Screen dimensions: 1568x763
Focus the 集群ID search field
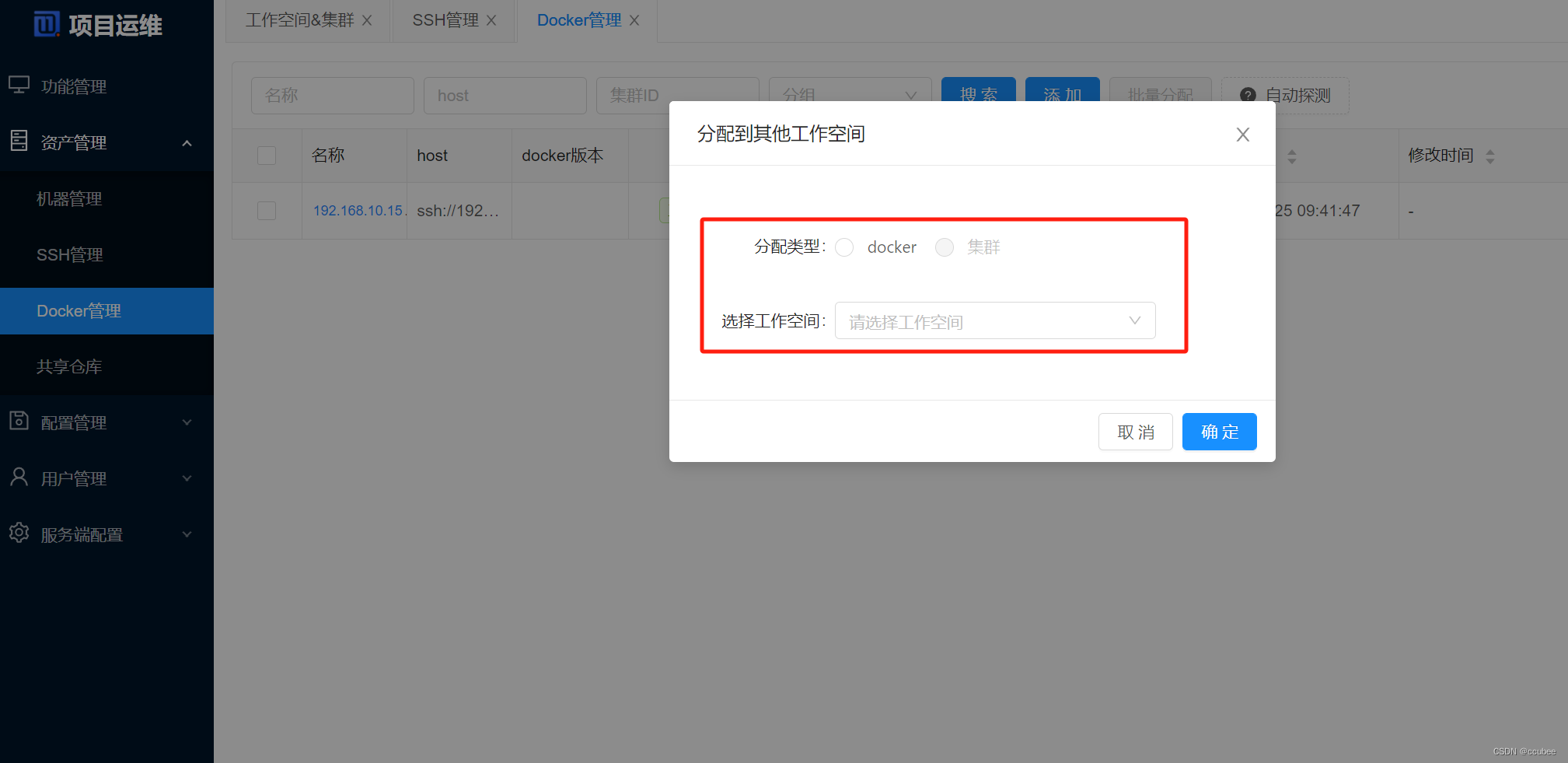click(x=677, y=96)
